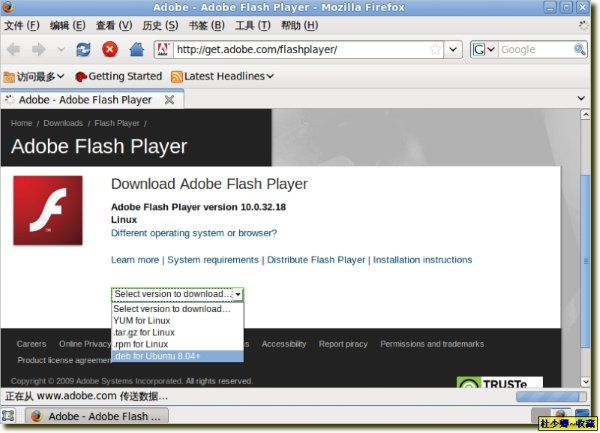Go back with the Back arrow
Image resolution: width=600 pixels, height=433 pixels.
coord(14,49)
